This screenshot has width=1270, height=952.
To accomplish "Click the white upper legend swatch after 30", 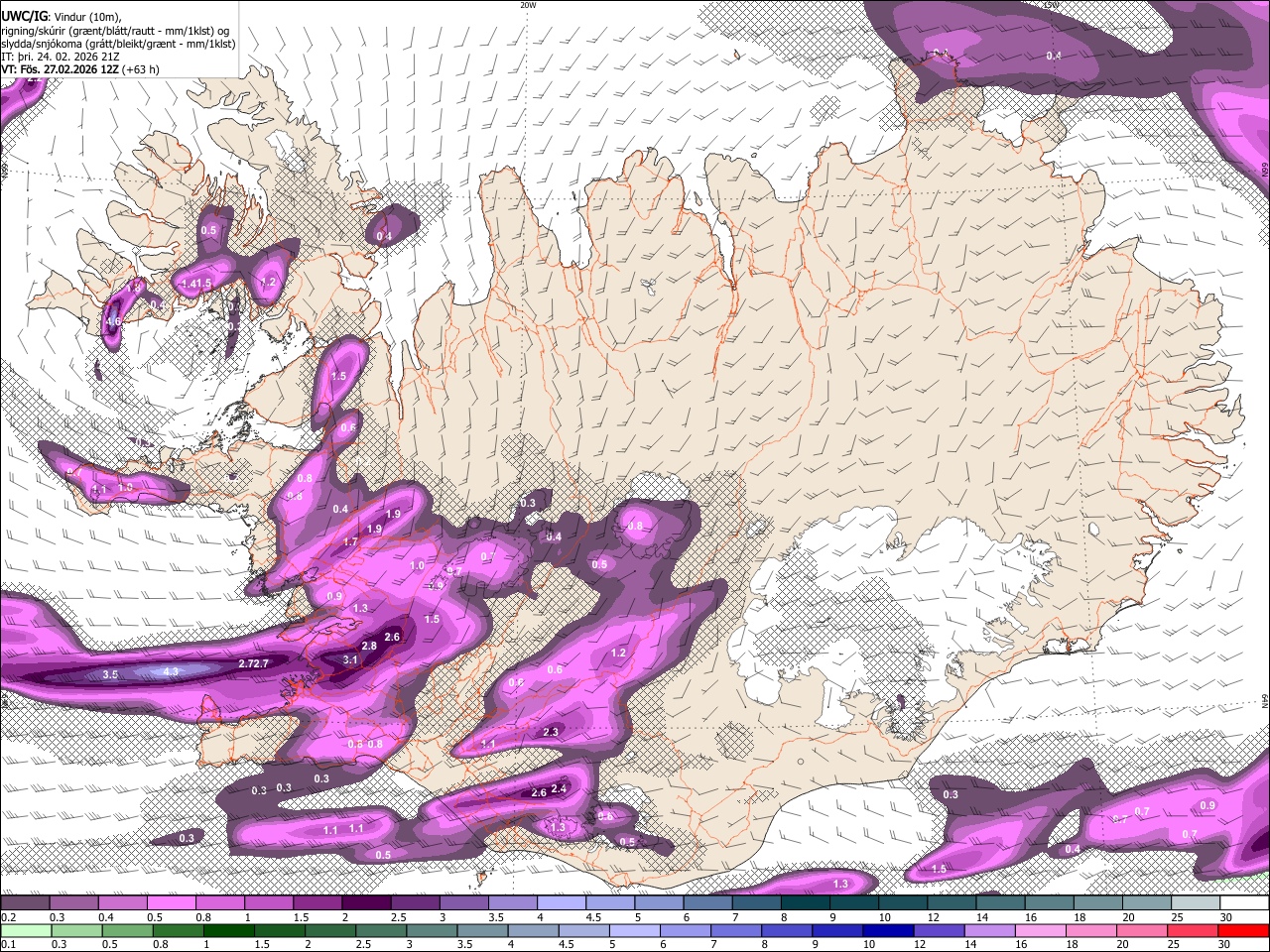I will pos(1244,902).
